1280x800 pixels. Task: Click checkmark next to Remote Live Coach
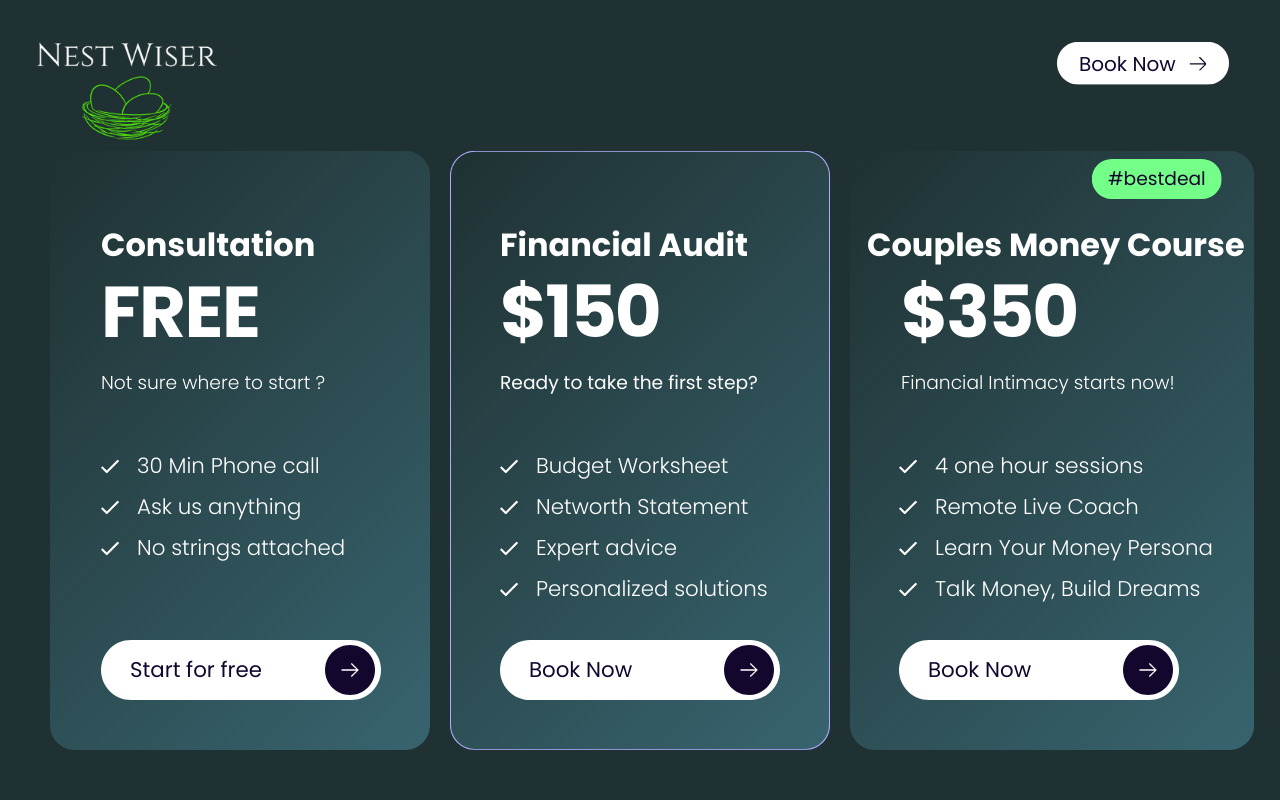pyautogui.click(x=908, y=508)
